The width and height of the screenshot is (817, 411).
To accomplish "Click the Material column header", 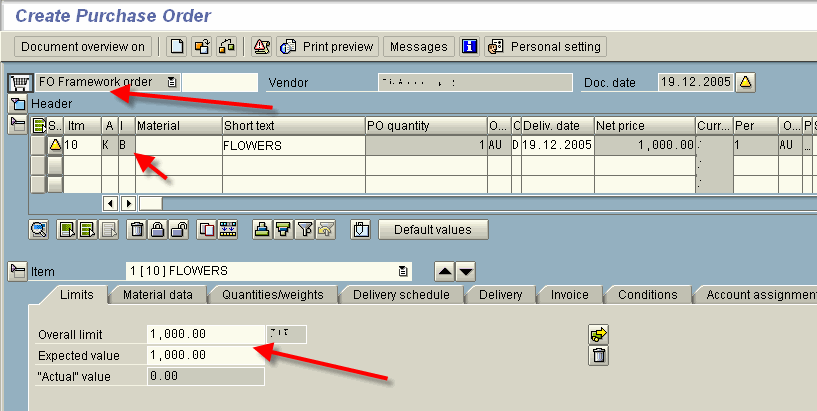I will [x=179, y=126].
